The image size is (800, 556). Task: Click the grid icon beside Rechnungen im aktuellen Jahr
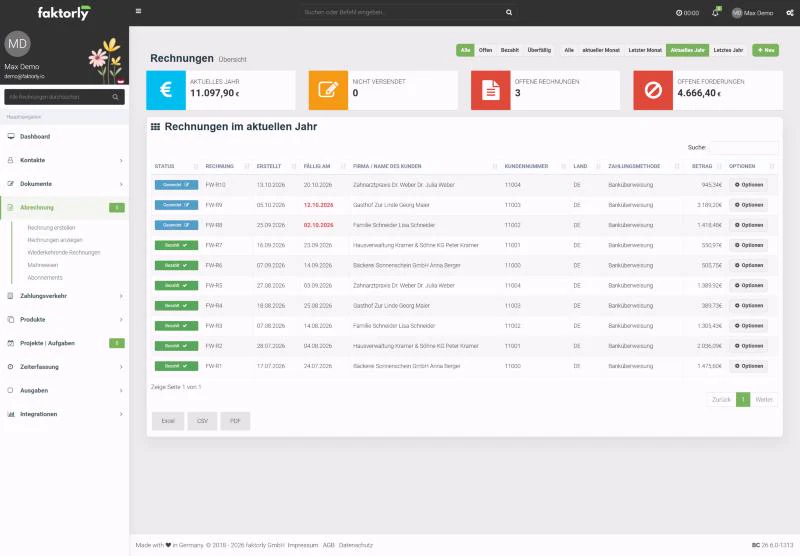[156, 127]
